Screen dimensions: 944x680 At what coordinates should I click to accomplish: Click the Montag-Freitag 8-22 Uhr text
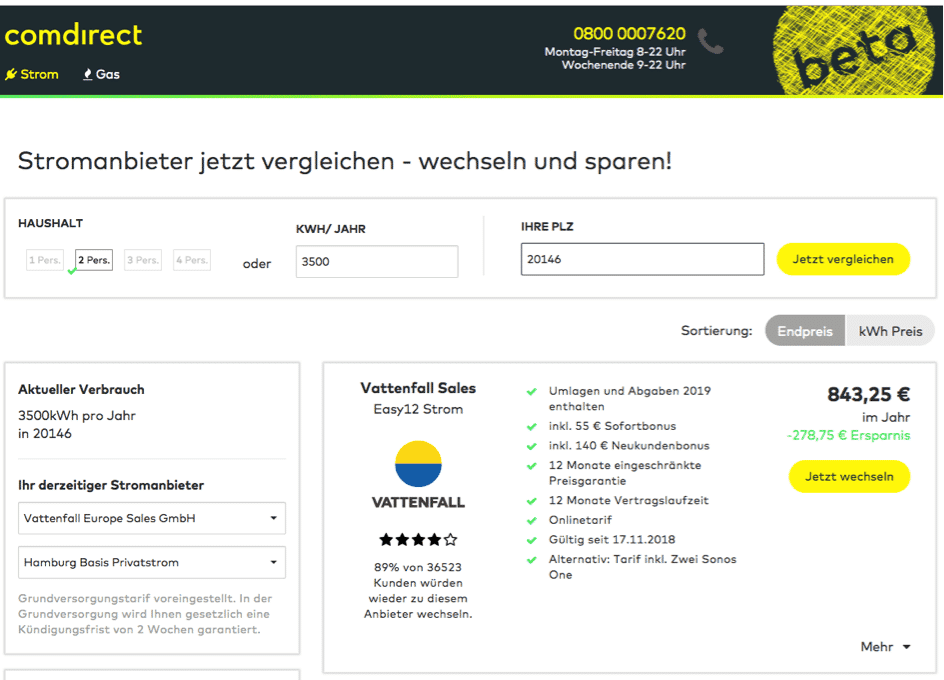(615, 52)
